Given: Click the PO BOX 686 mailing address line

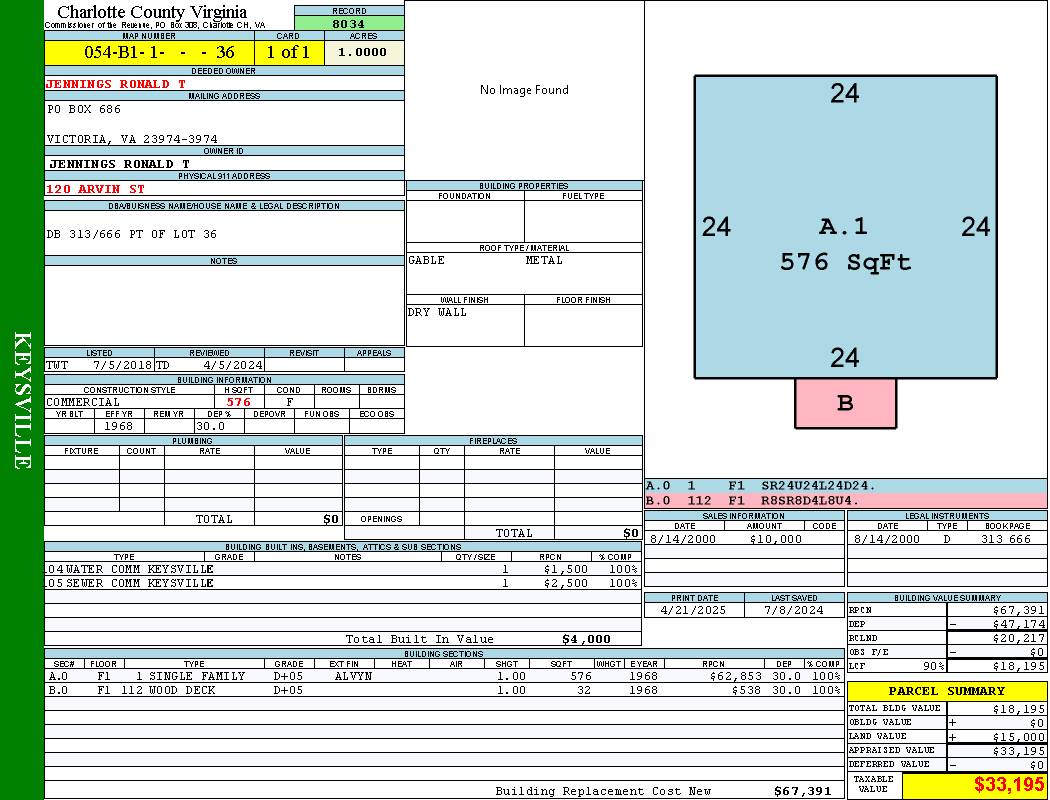Looking at the screenshot, I should (84, 109).
